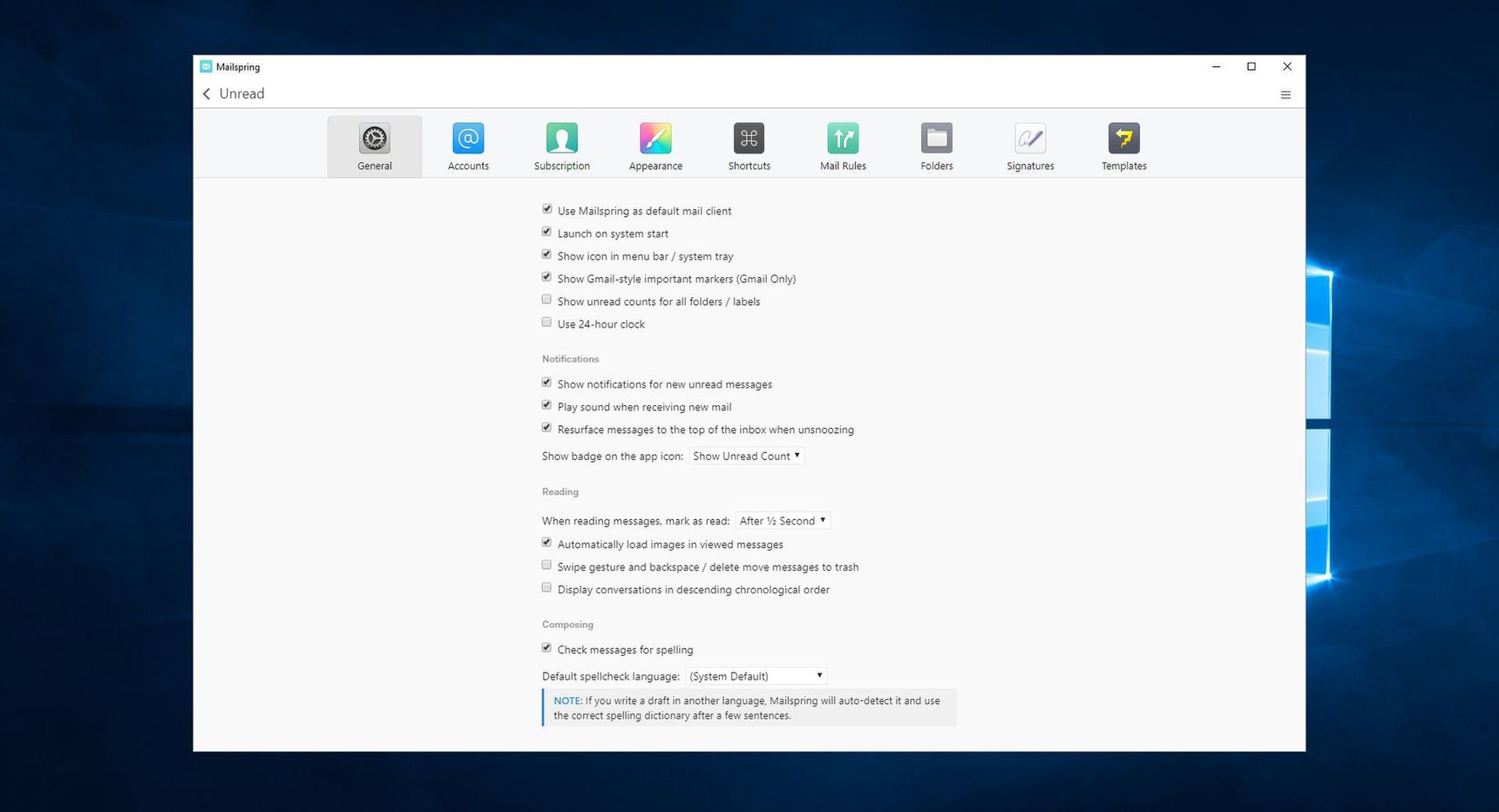Toggle Show icon in menu bar / system tray
Screen dimensions: 1499x812
[x=546, y=254]
